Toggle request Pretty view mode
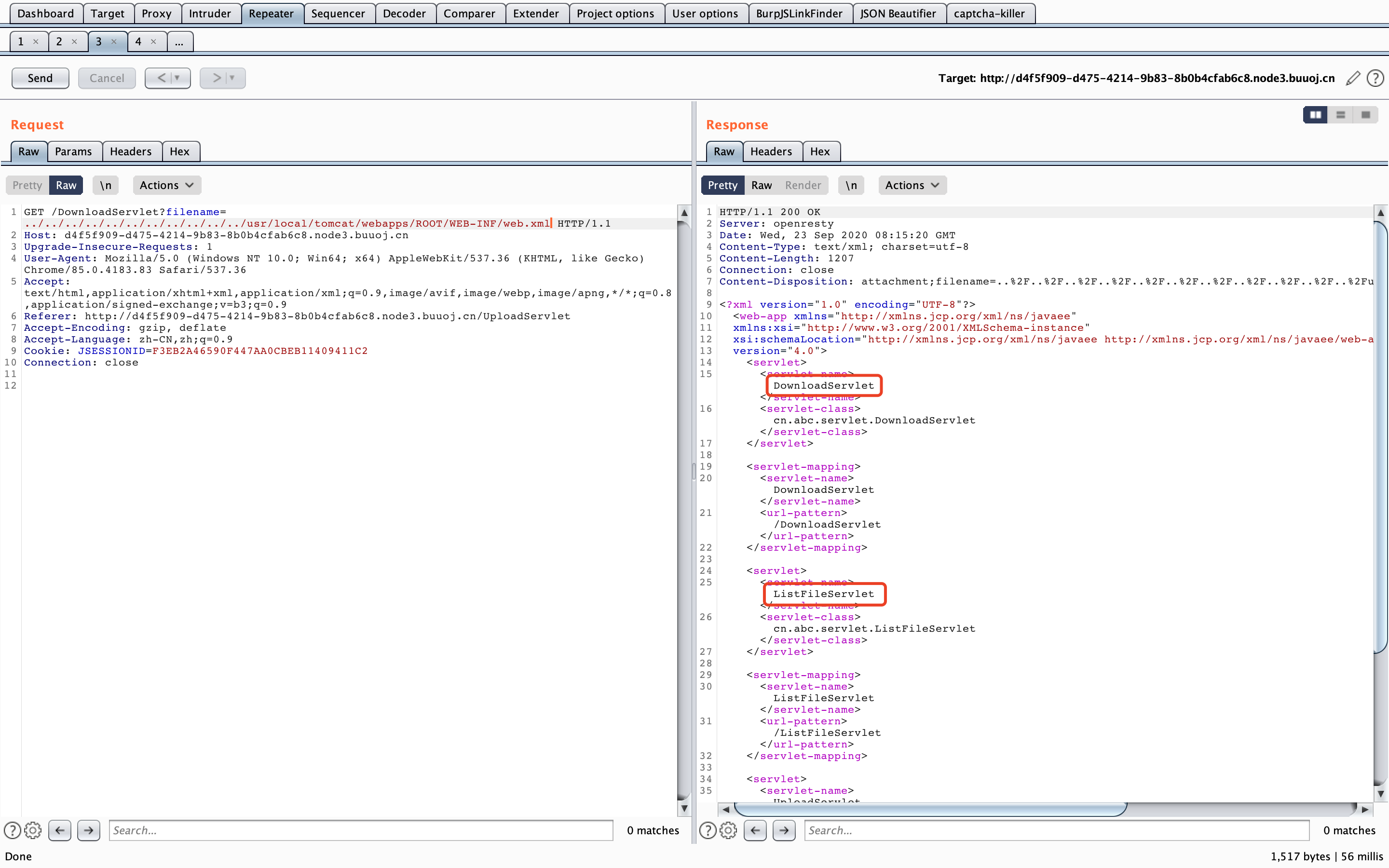Image resolution: width=1389 pixels, height=868 pixels. (x=27, y=185)
